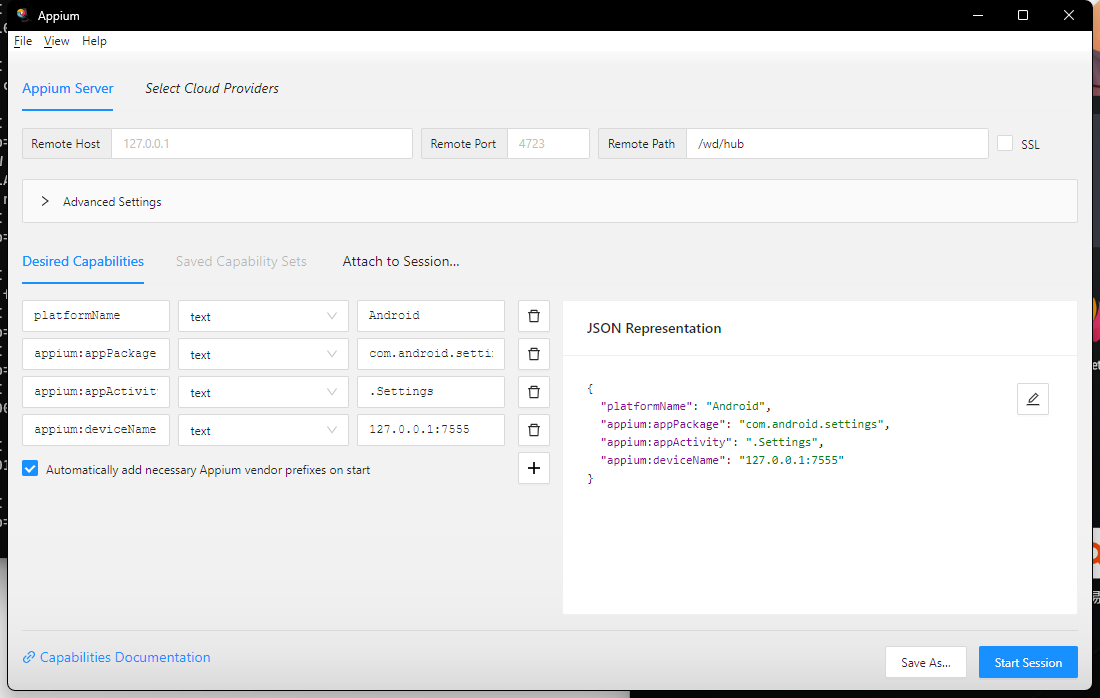Uncheck automatically add Appium vendor prefixes

coord(30,469)
